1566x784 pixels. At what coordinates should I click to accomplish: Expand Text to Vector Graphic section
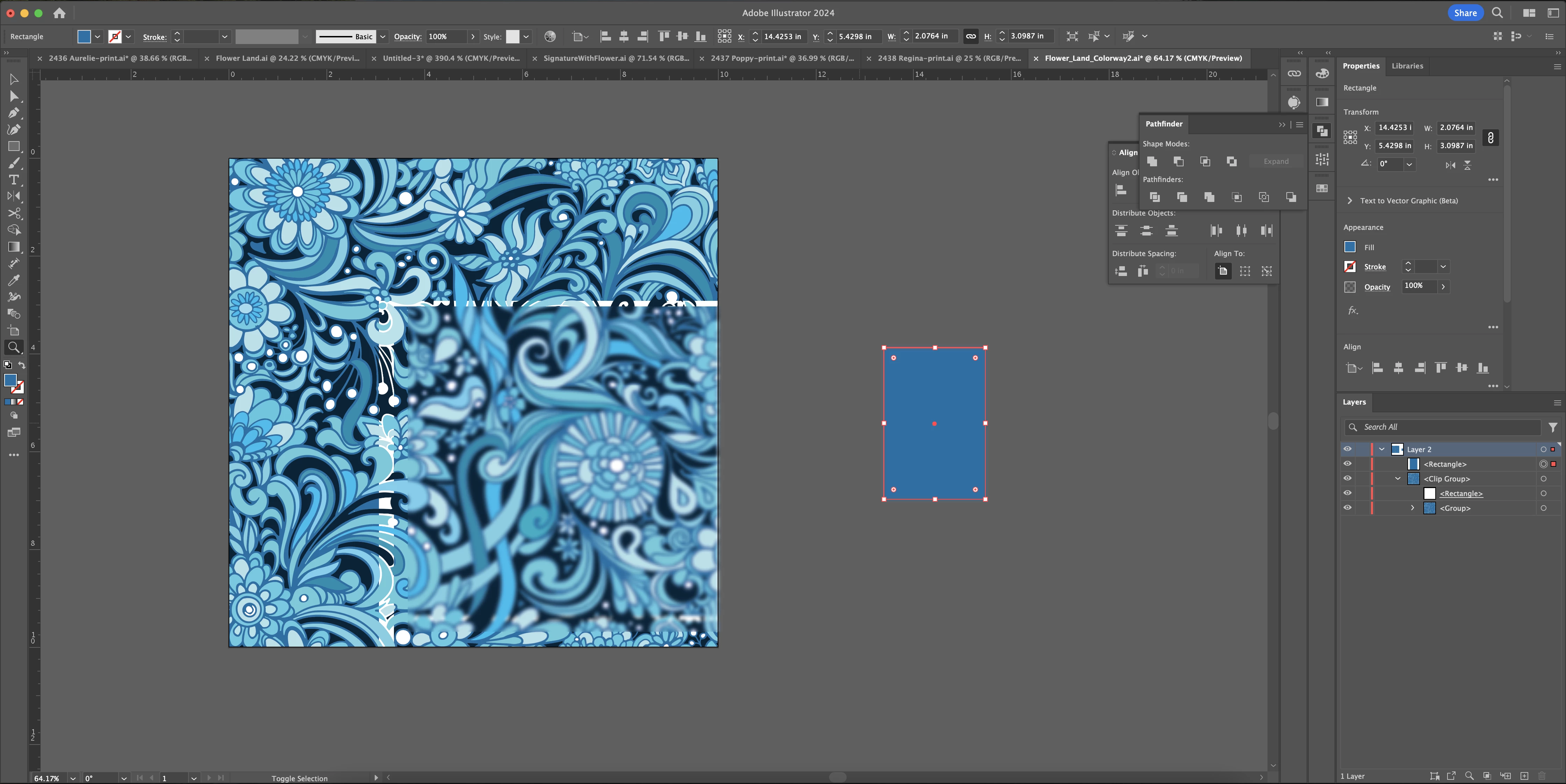tap(1350, 201)
